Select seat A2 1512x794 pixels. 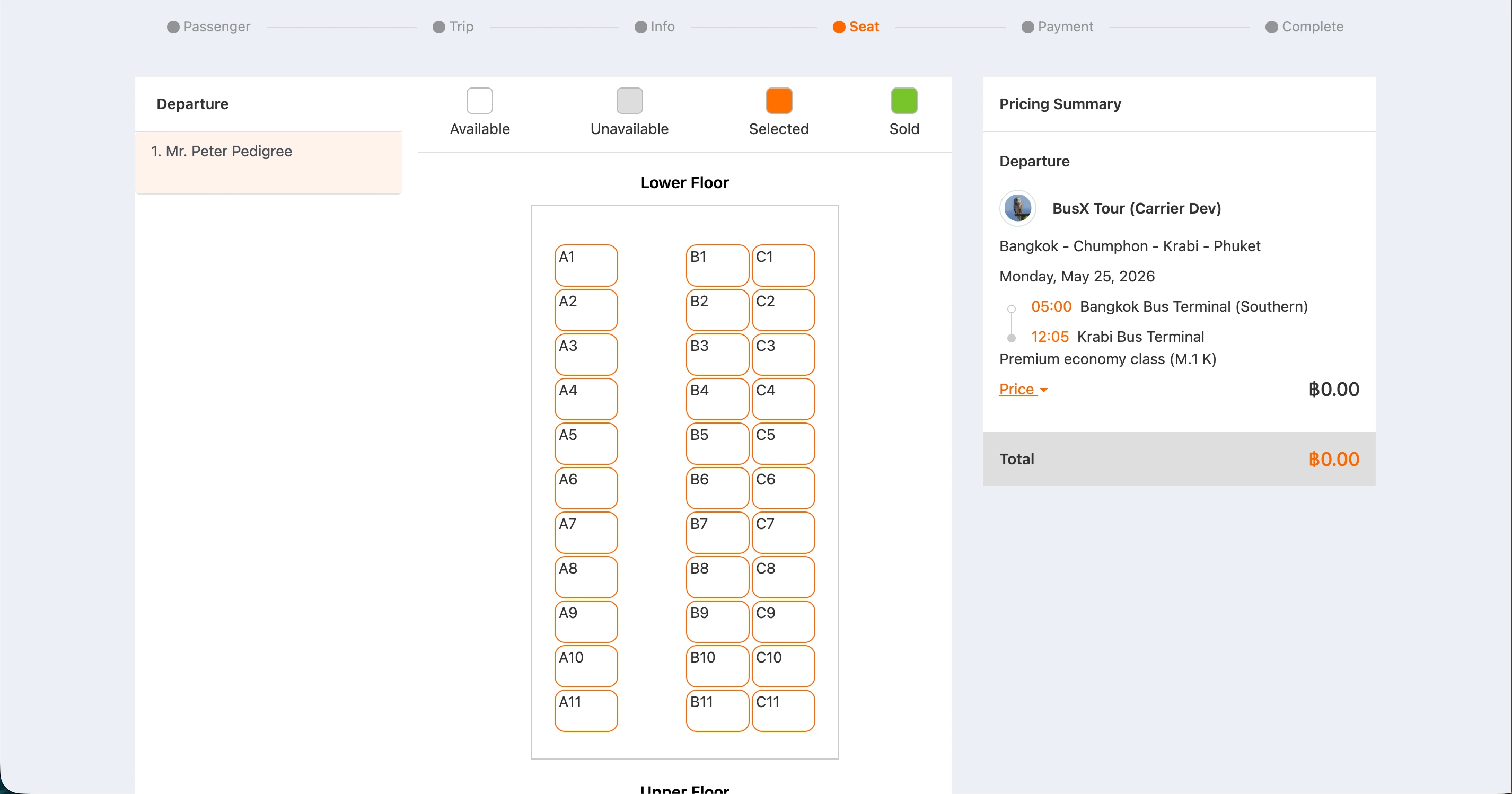tap(586, 310)
